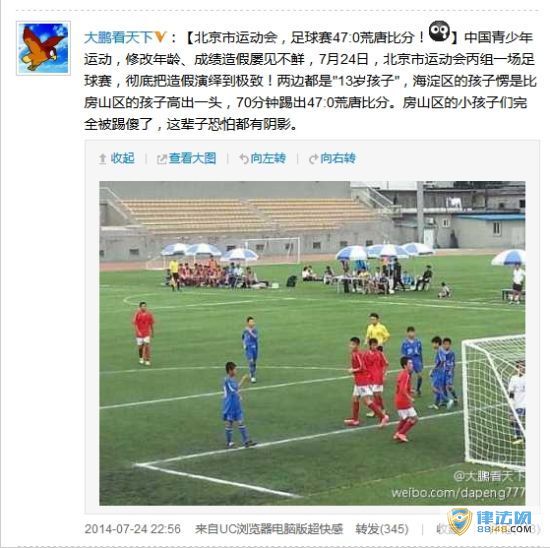Open the 大鹏看天下 bird avatar picture
The image size is (550, 548).
tap(43, 48)
